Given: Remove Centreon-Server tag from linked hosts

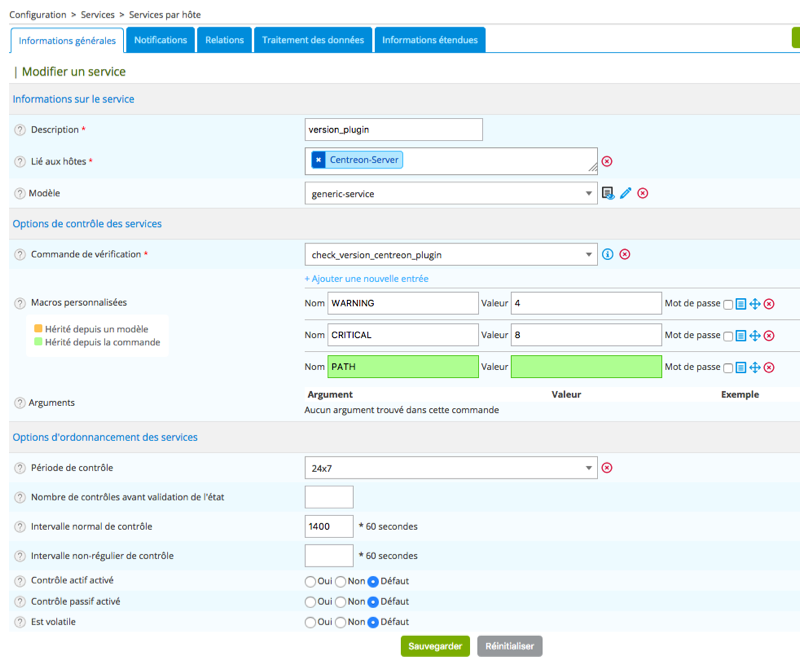Looking at the screenshot, I should click(319, 160).
